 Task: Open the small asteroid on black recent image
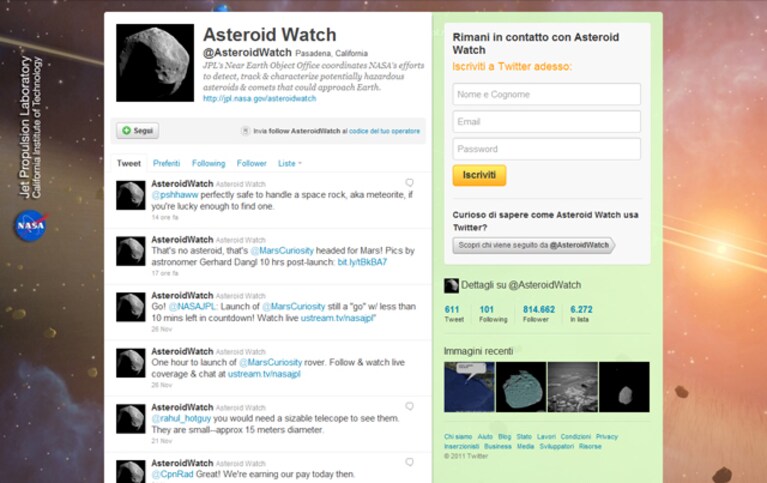(x=624, y=387)
